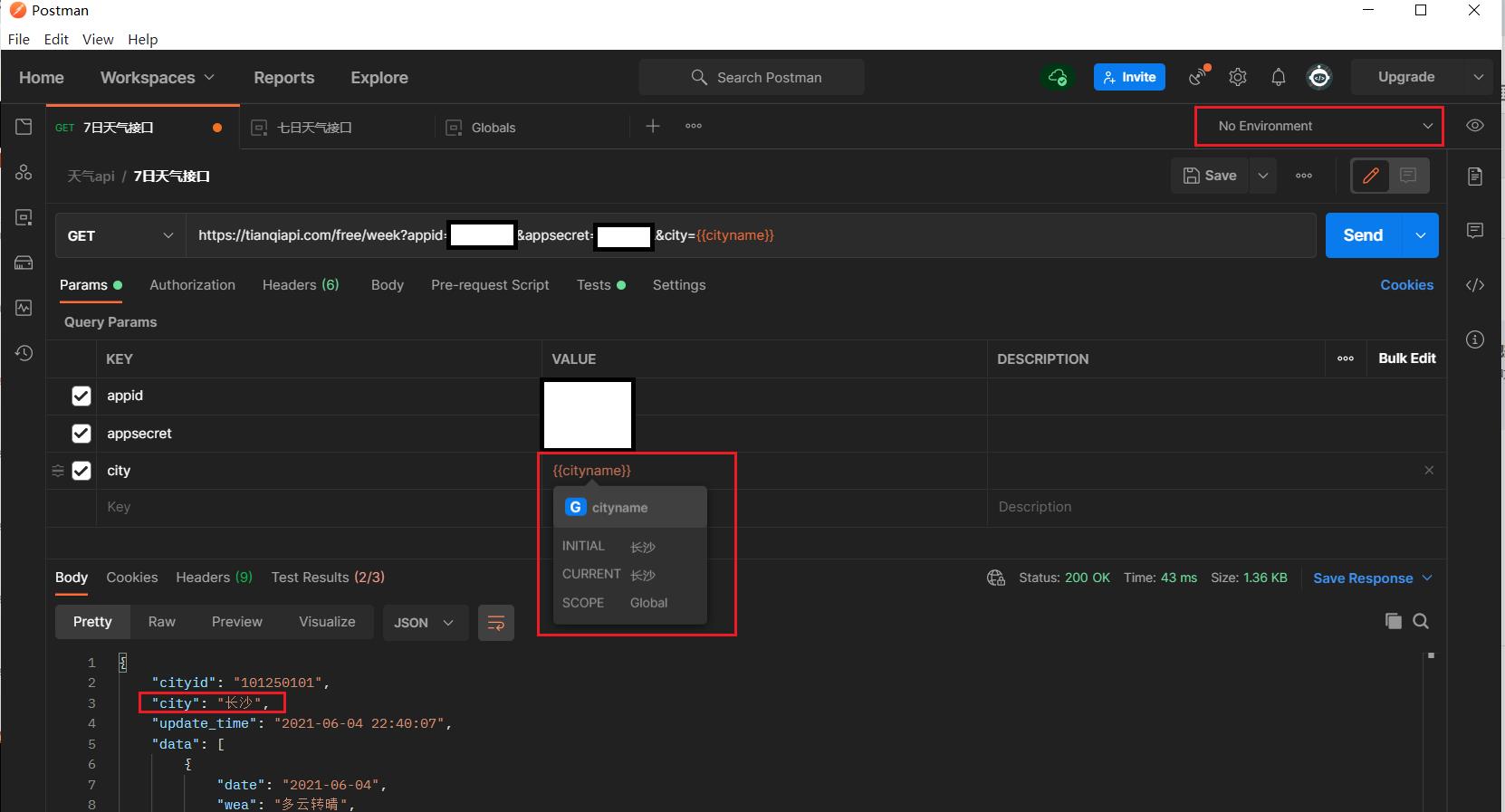Viewport: 1505px width, 812px height.
Task: Open request Info icon in right sidebar
Action: pos(1475,339)
